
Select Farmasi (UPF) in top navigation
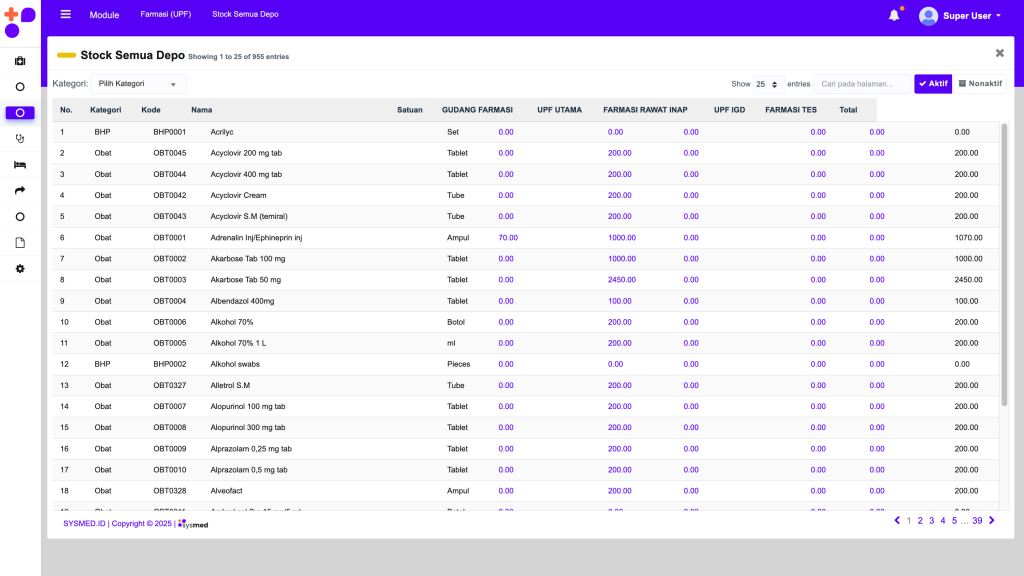tap(166, 15)
